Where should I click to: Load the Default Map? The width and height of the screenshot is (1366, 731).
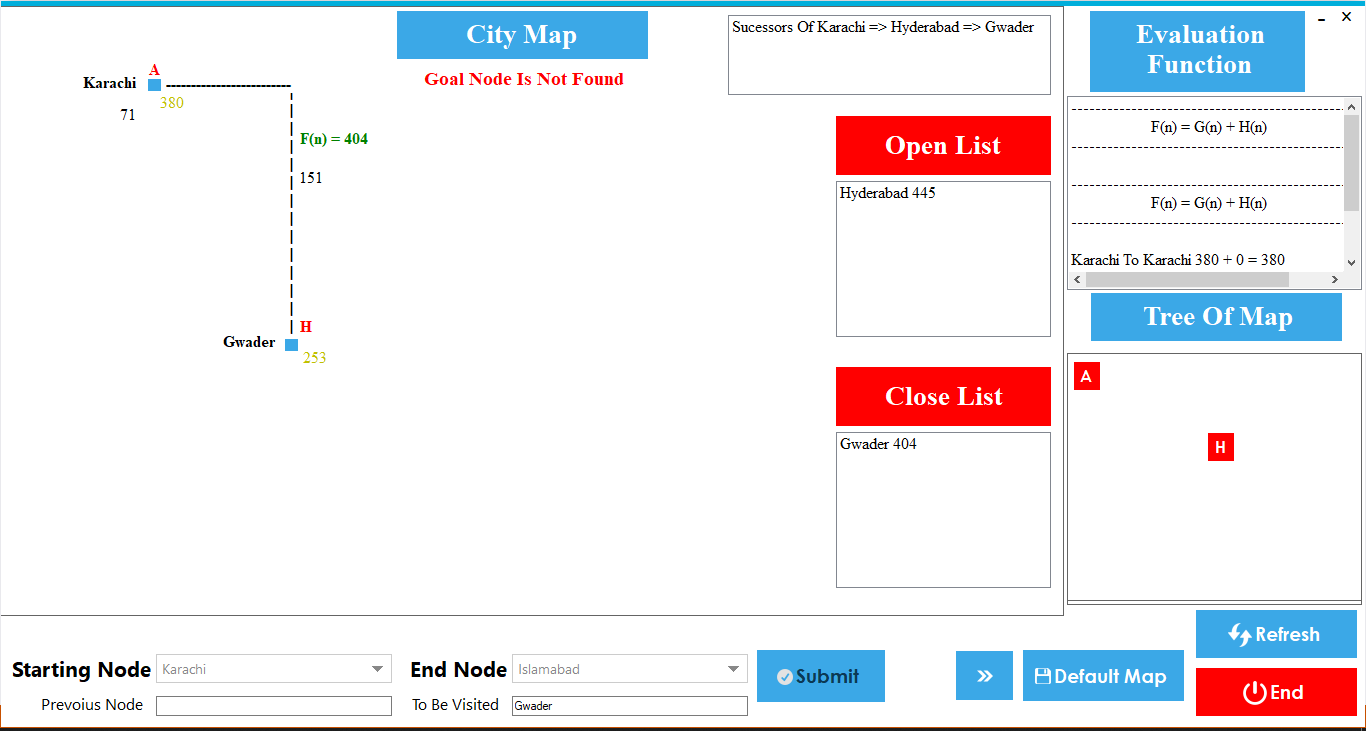click(x=1103, y=676)
